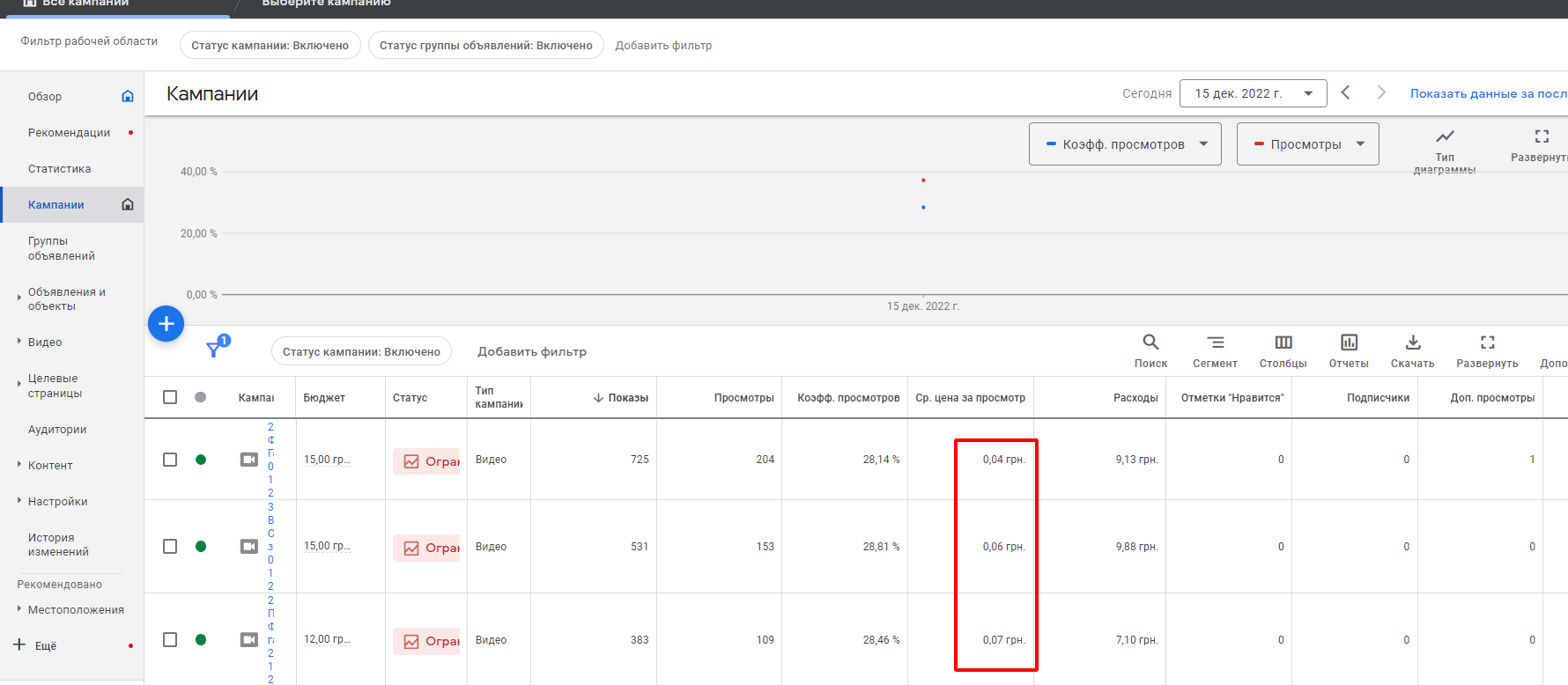Screen dimensions: 1568x685
Task: Click Огран status badge in 531 row
Action: tap(426, 548)
